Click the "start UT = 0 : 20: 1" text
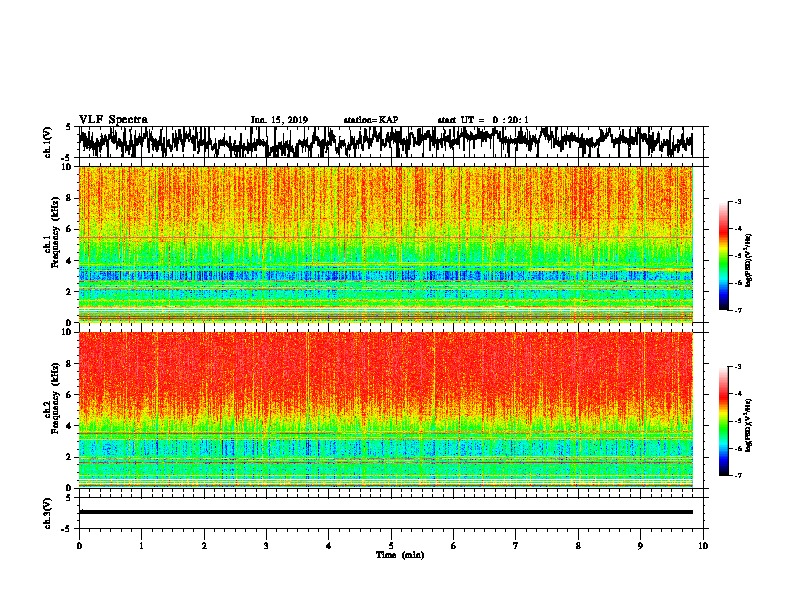 (x=483, y=120)
